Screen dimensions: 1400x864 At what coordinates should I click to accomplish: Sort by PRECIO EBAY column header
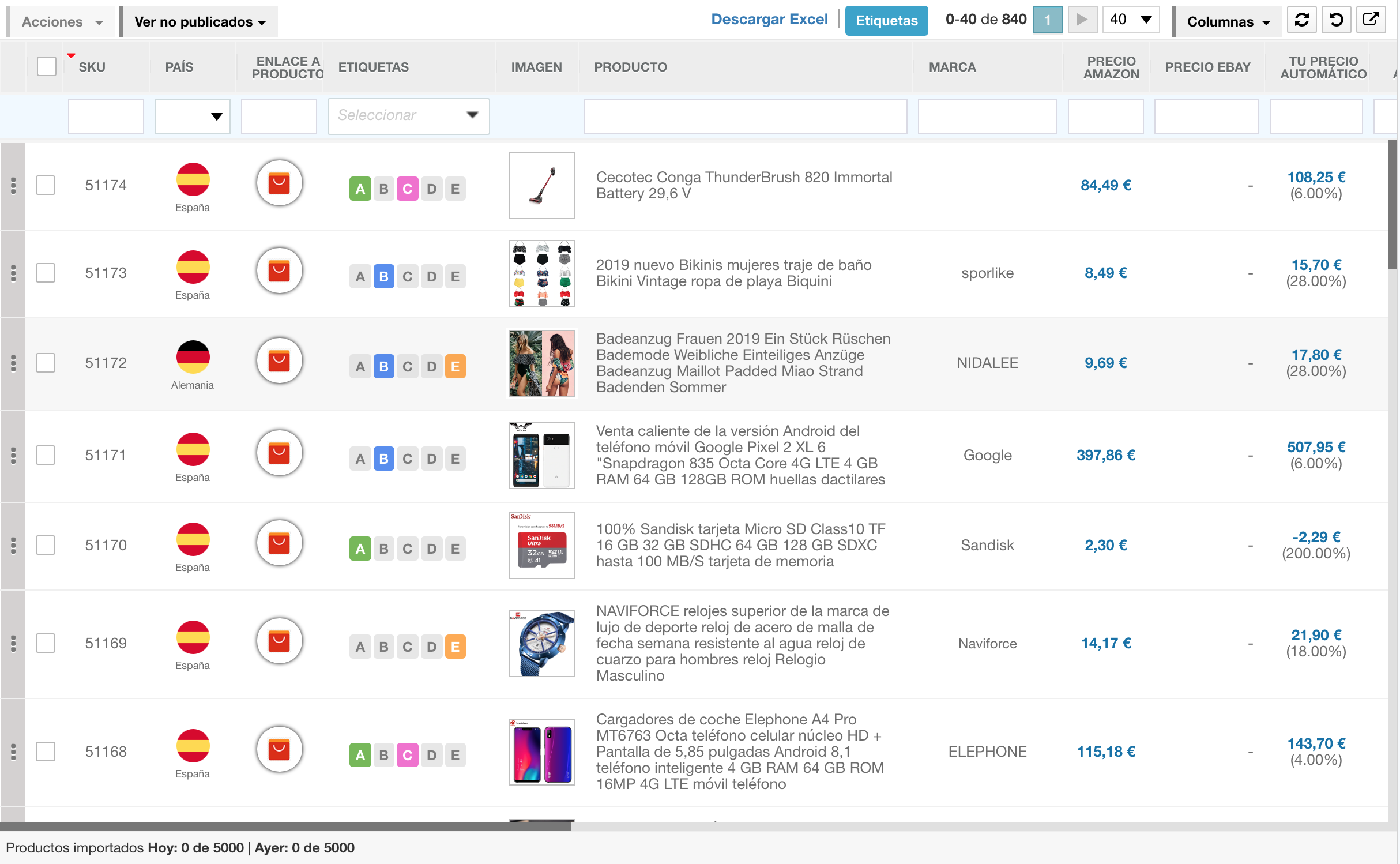[x=1207, y=67]
